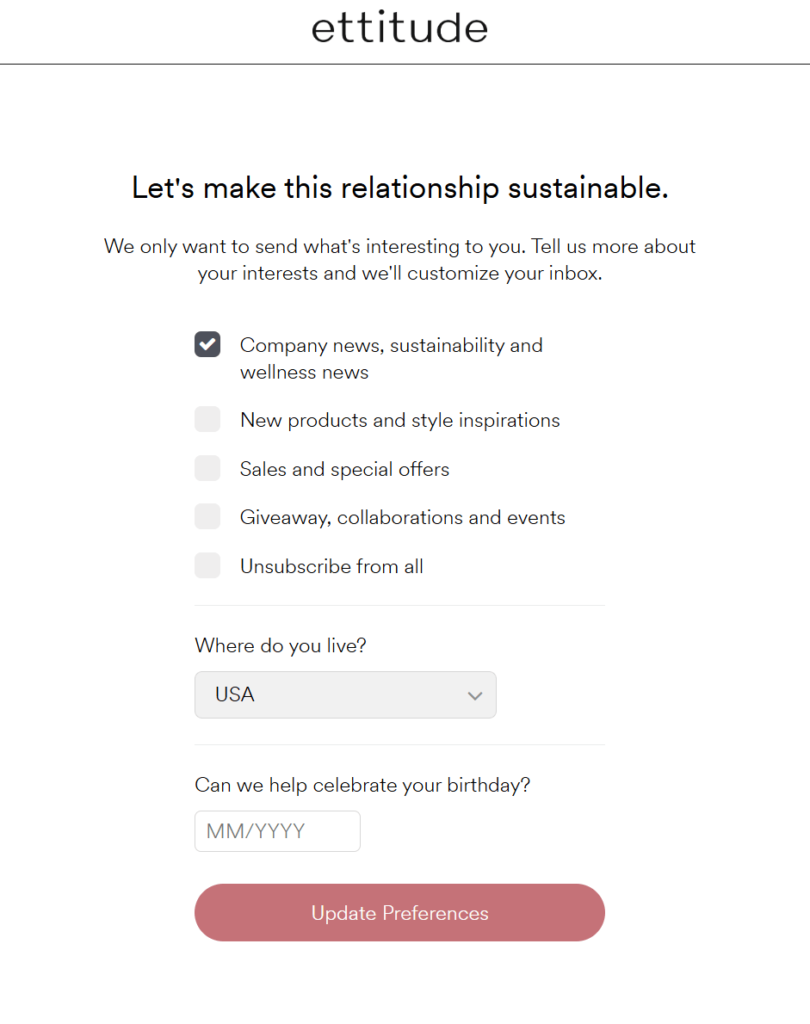810x1024 pixels.
Task: Select Unsubscribe from all
Action: pos(207,565)
